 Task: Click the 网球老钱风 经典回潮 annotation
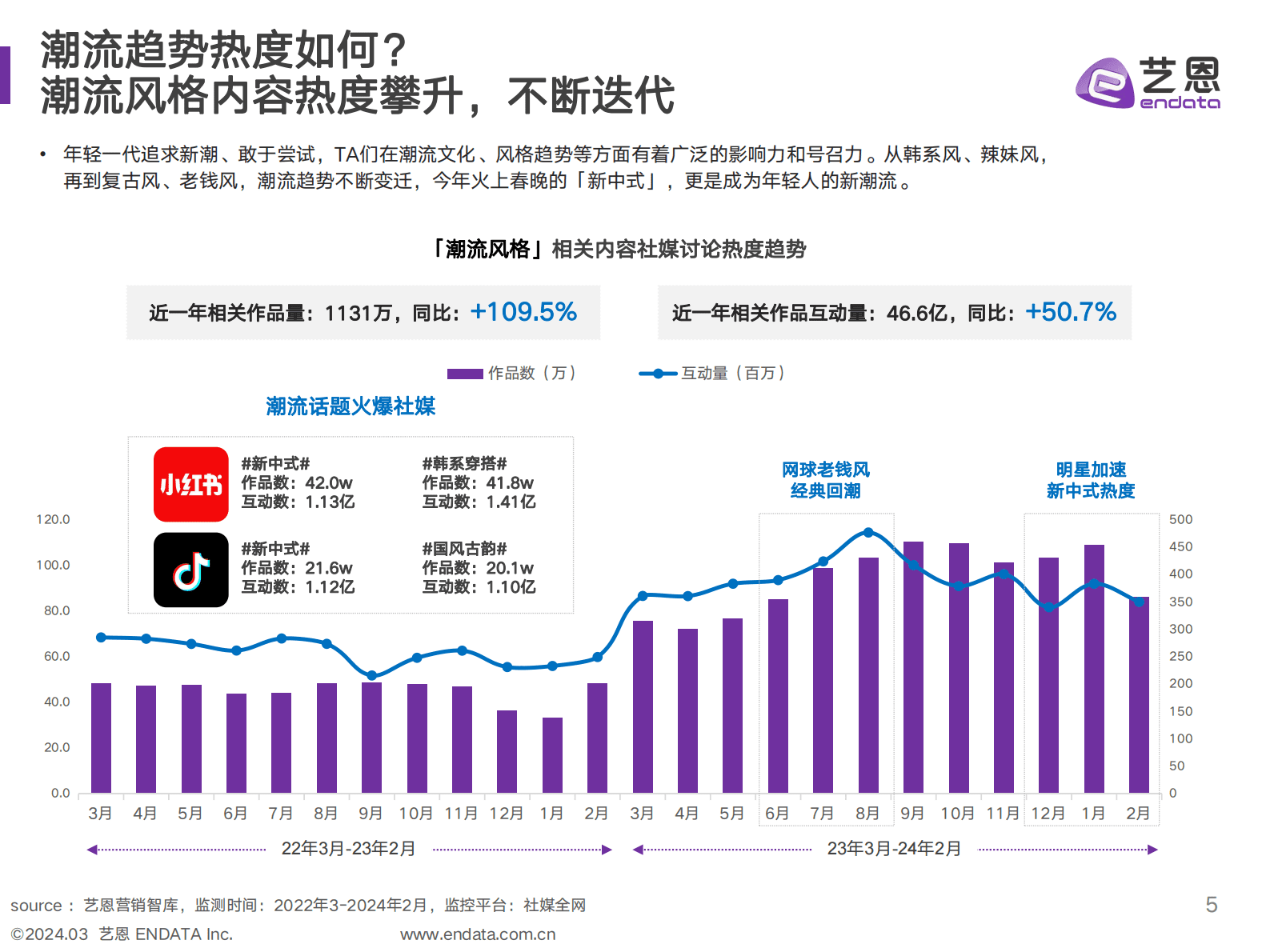point(826,480)
